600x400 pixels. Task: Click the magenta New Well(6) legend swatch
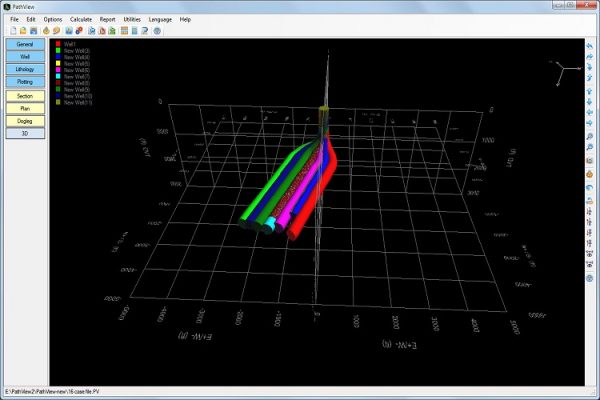click(x=59, y=67)
